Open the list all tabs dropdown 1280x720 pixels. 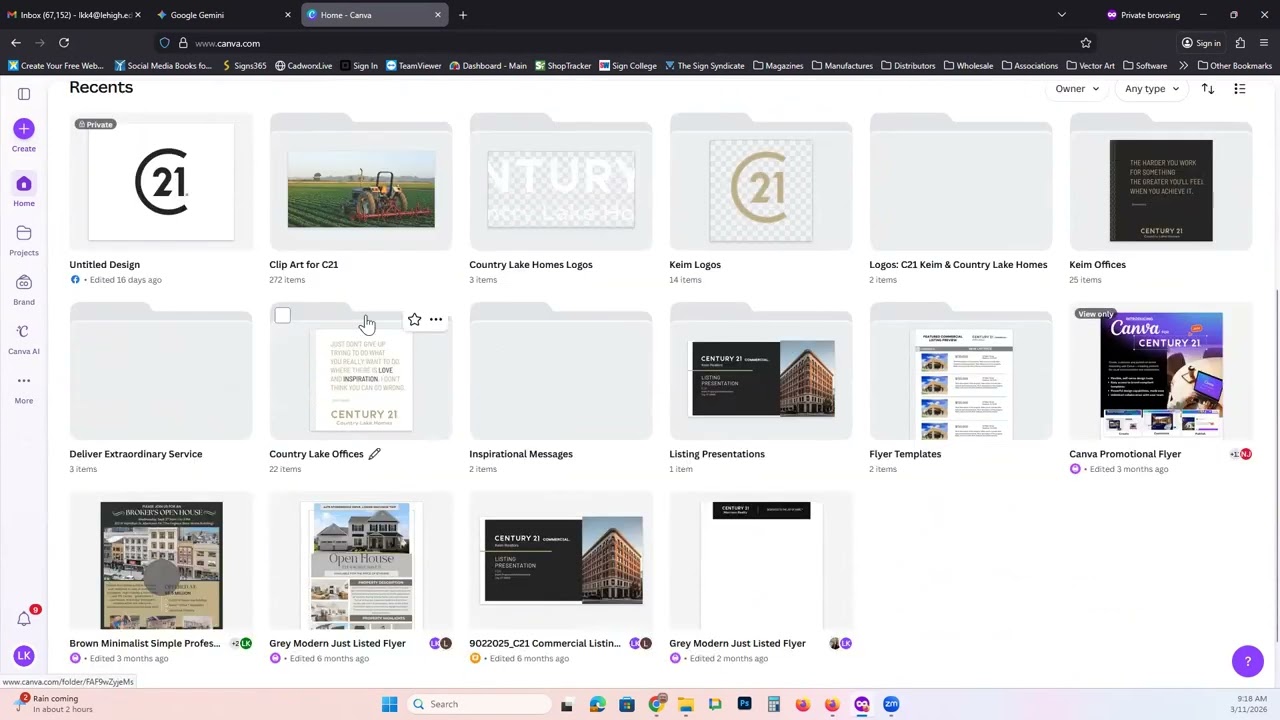[x=1062, y=15]
